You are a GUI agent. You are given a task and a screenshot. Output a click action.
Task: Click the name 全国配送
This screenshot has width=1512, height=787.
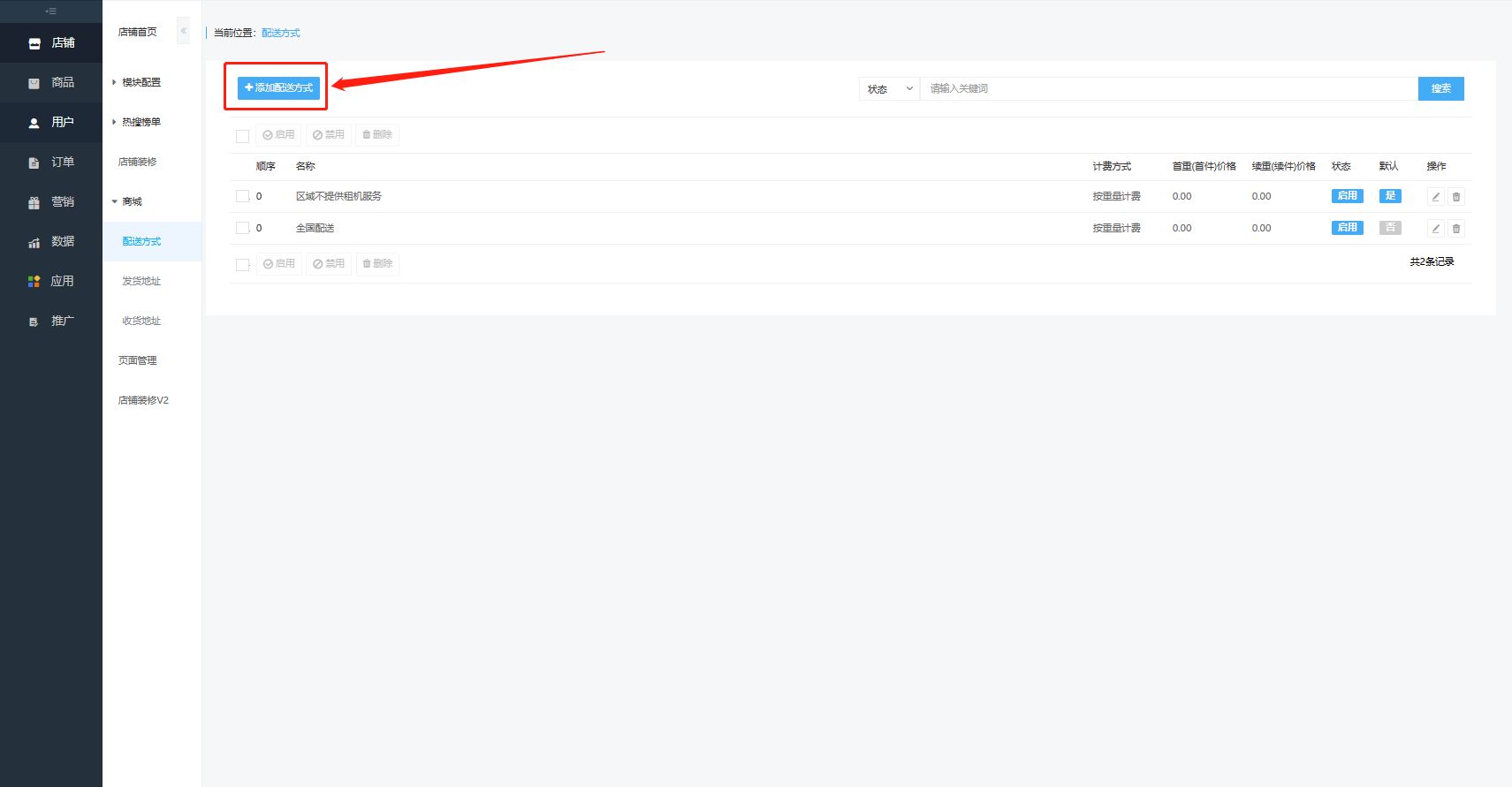315,228
